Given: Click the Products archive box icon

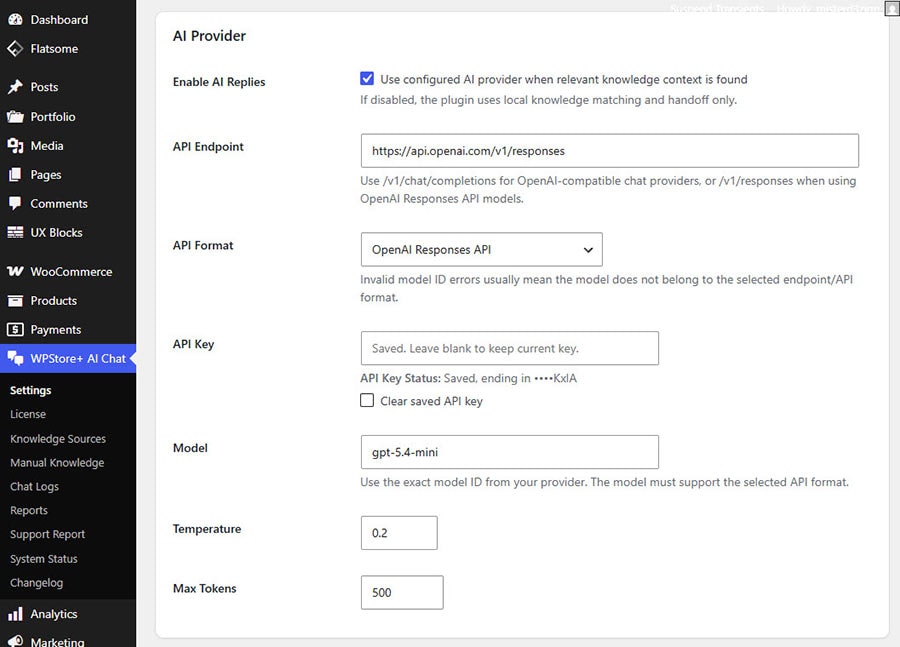Looking at the screenshot, I should 15,301.
